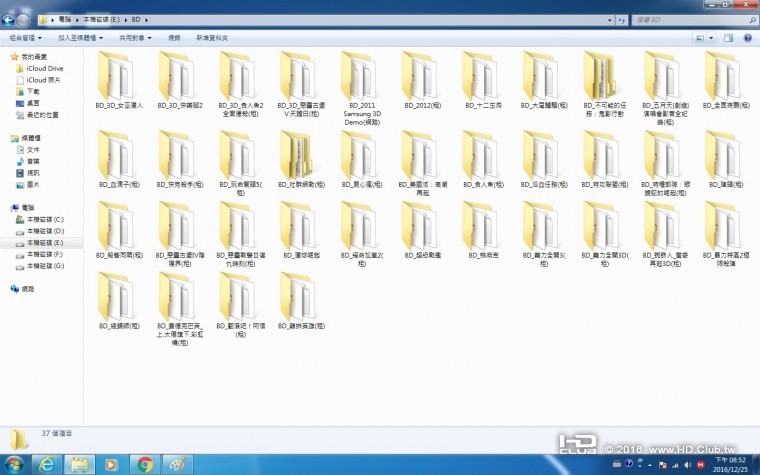Open iCloud 照片 in the navigation pane
760x475 pixels.
[43, 80]
